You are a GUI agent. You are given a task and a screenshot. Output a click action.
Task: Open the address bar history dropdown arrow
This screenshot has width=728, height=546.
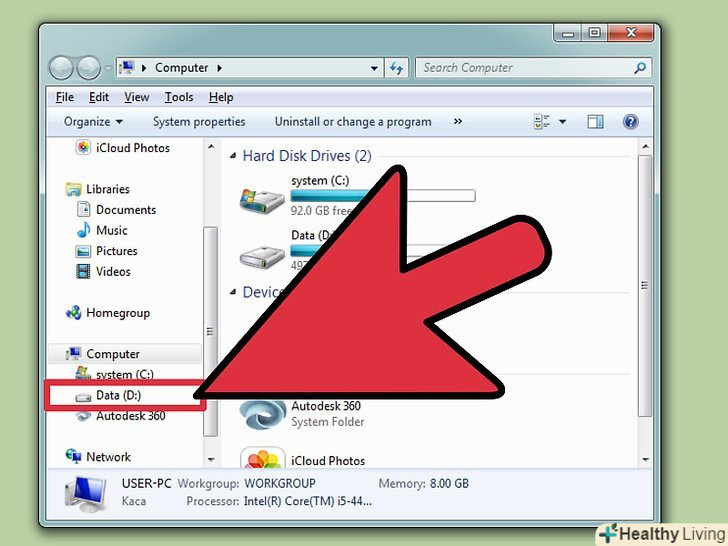coord(374,68)
